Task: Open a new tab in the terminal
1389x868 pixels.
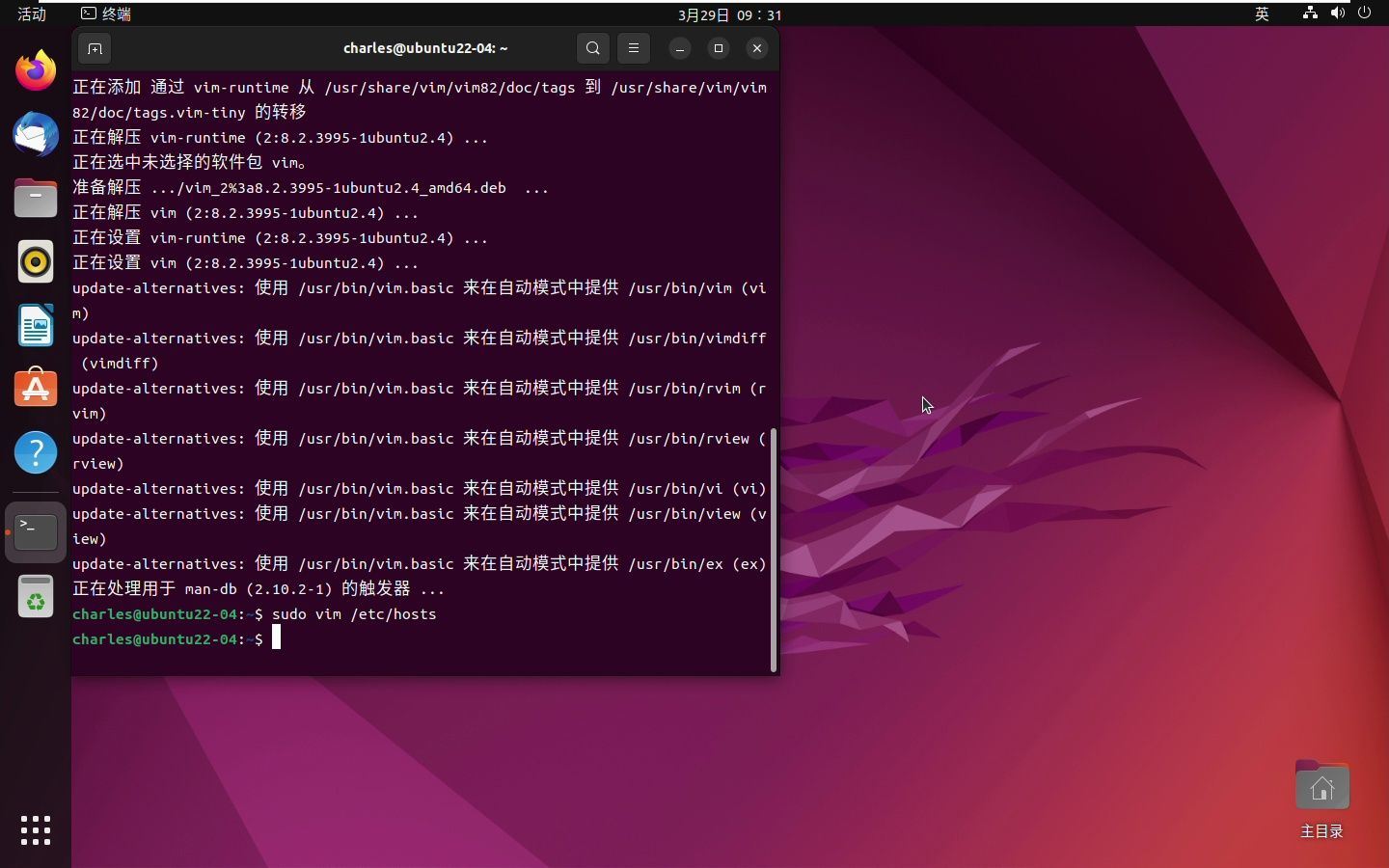Action: 95,48
